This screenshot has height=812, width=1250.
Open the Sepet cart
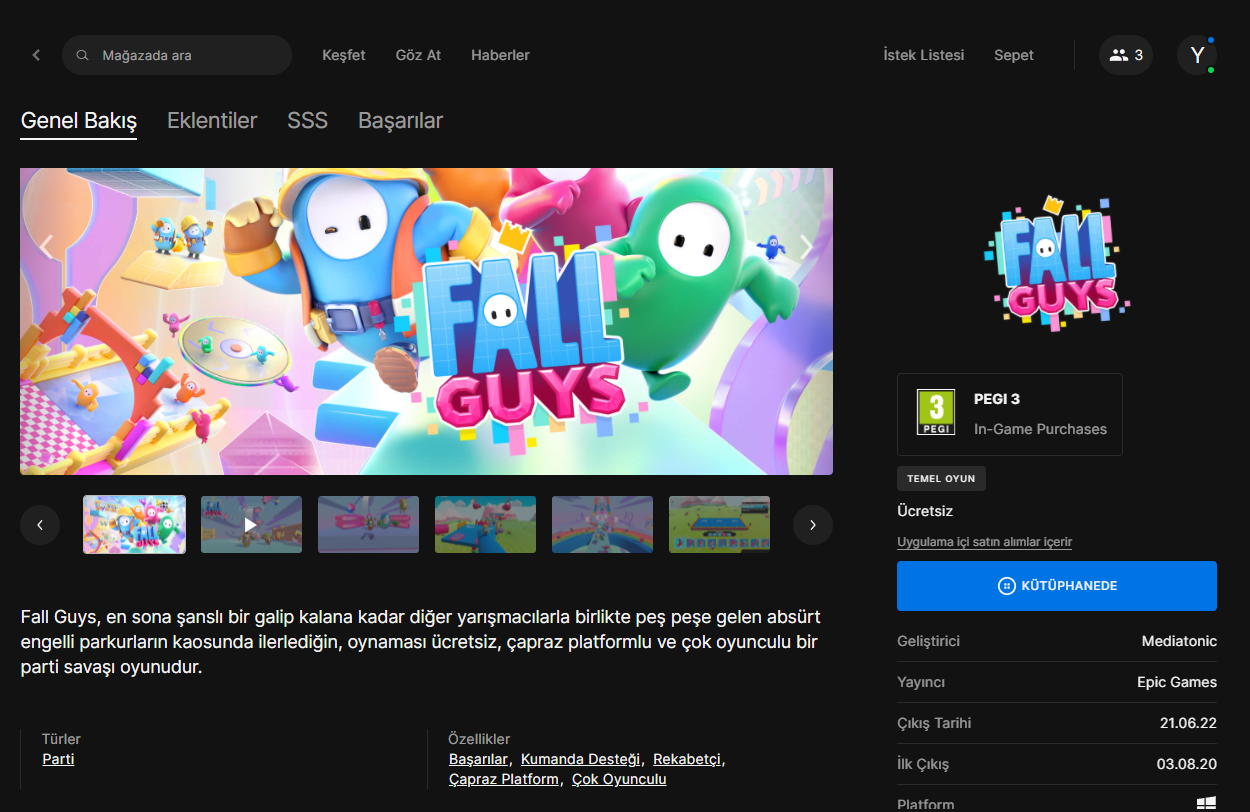1014,55
